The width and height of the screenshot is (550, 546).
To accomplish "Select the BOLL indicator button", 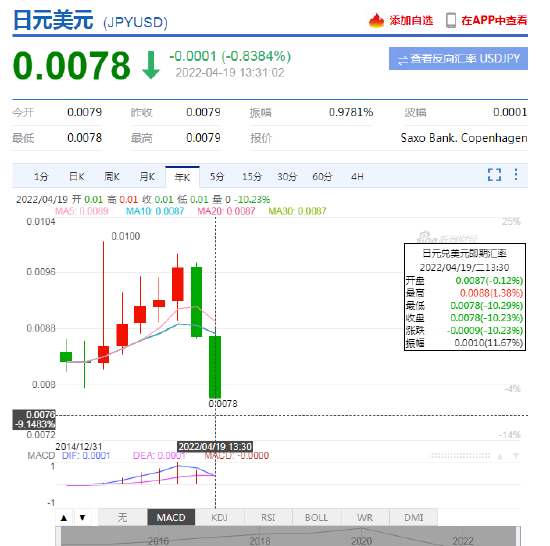I will click(316, 517).
